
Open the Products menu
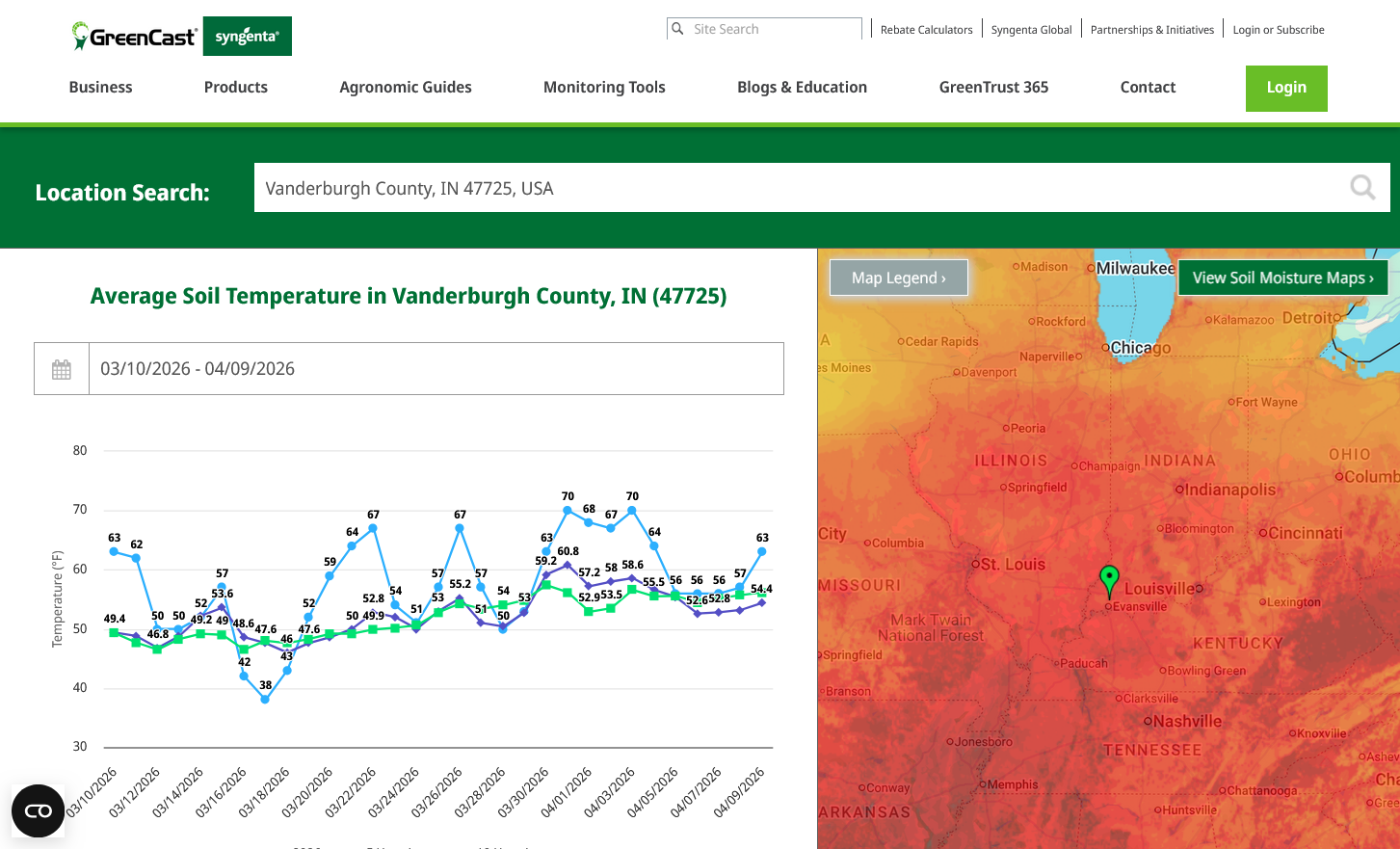coord(236,87)
